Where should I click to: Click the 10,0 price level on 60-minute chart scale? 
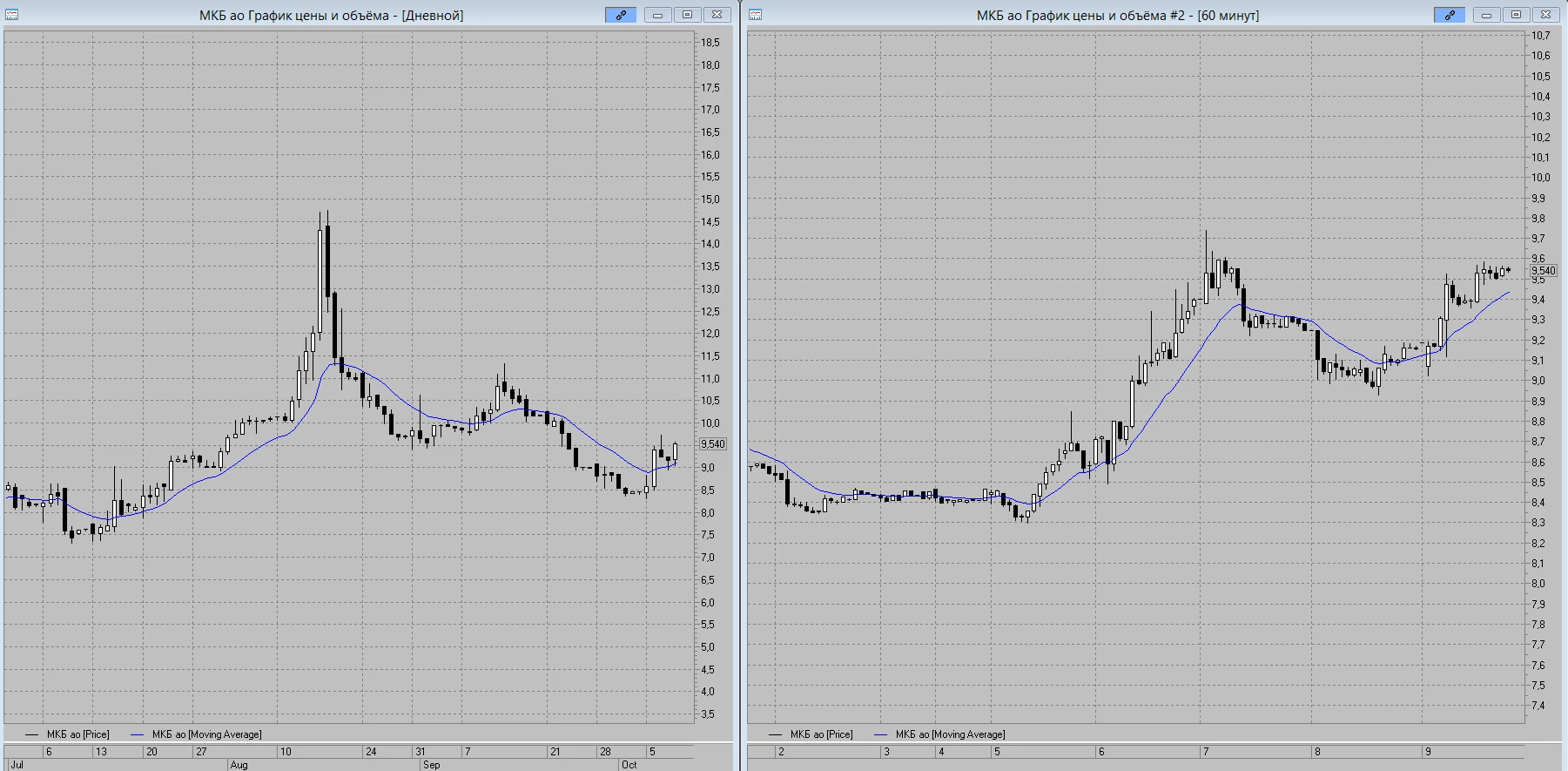click(1541, 178)
